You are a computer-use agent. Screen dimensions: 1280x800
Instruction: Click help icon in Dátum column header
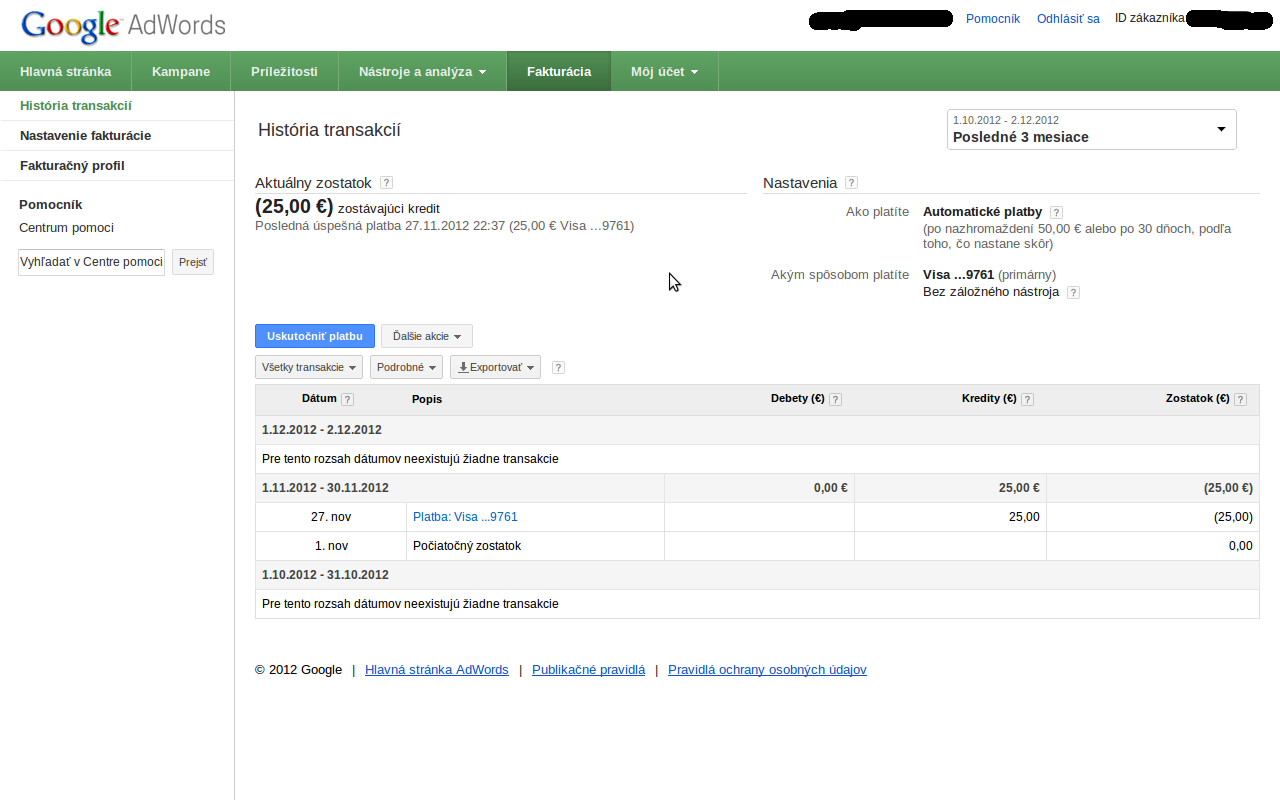tap(347, 399)
